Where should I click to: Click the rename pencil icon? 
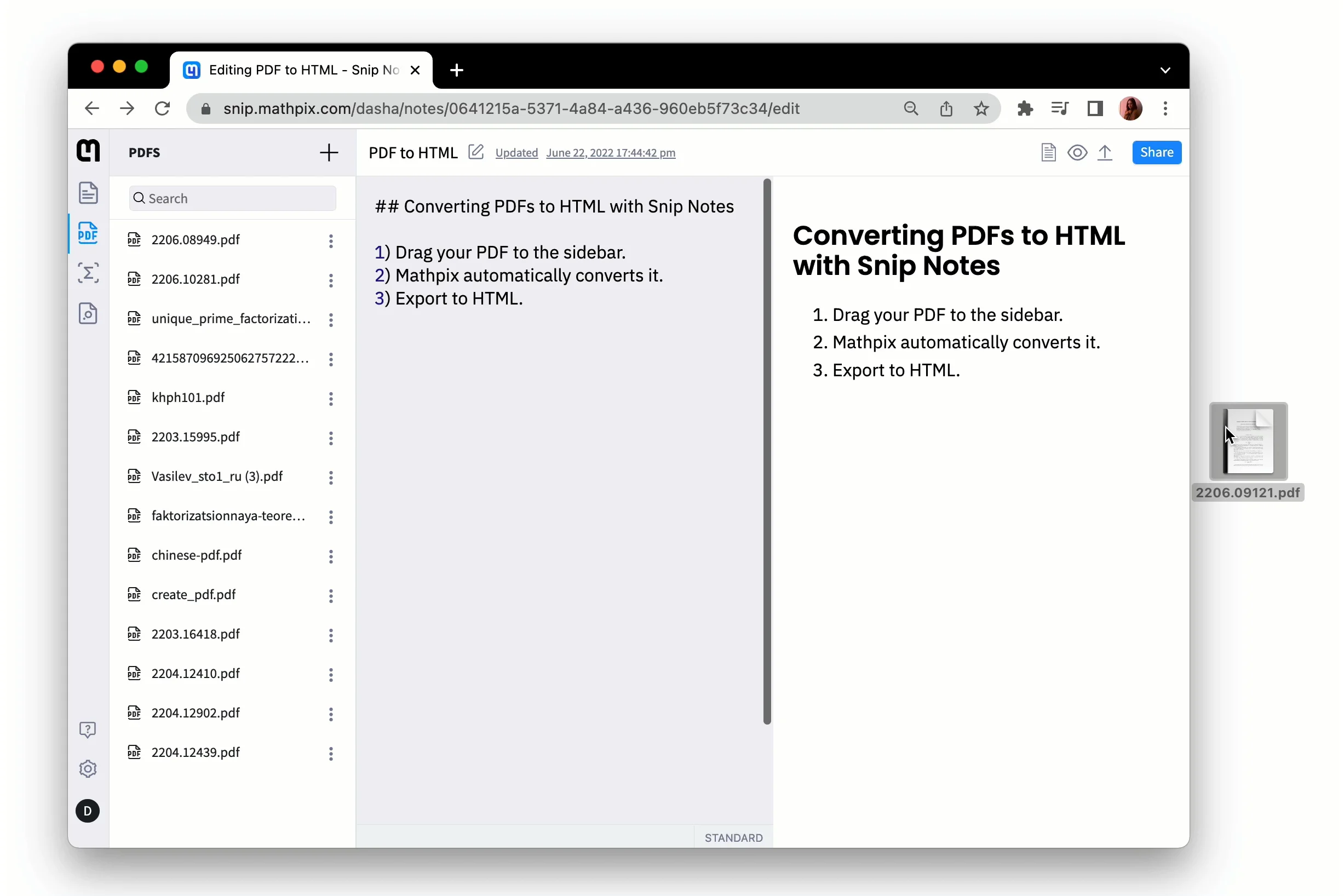coord(475,152)
